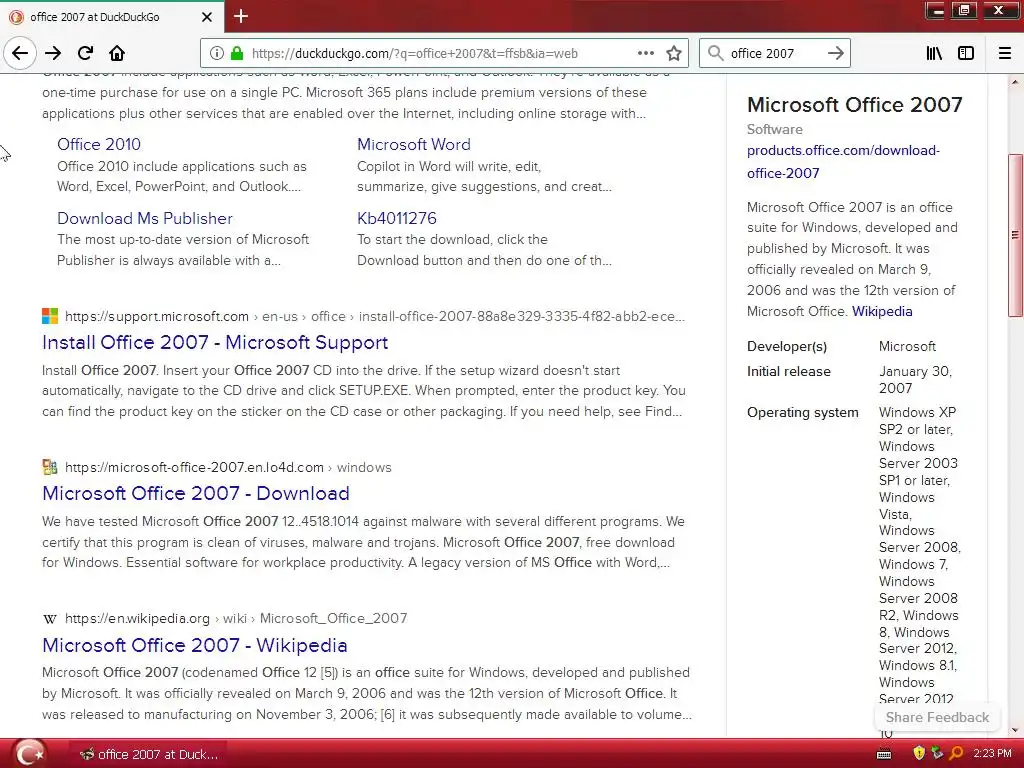The width and height of the screenshot is (1024, 768).
Task: Click the Microsoft Office 2007 panel heading
Action: (x=854, y=104)
